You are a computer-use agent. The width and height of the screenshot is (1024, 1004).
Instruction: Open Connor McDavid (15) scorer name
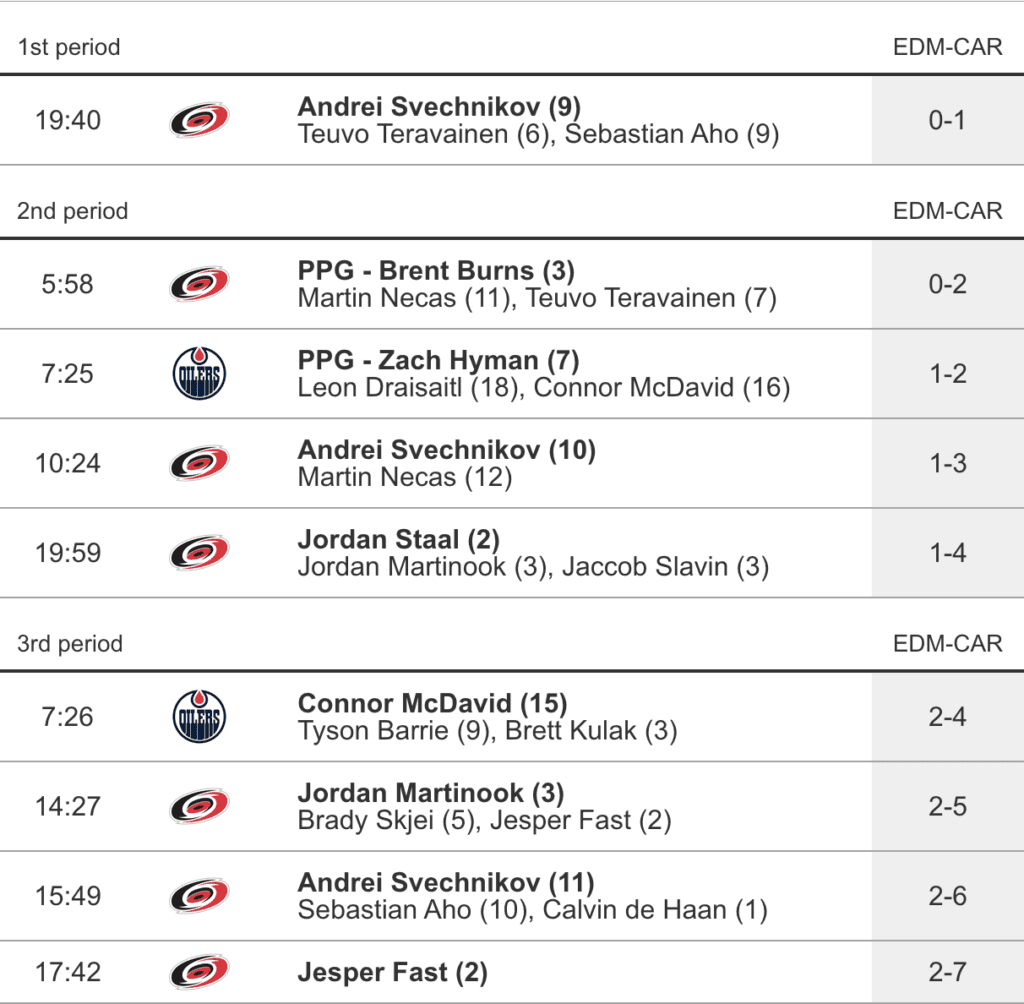pos(432,703)
